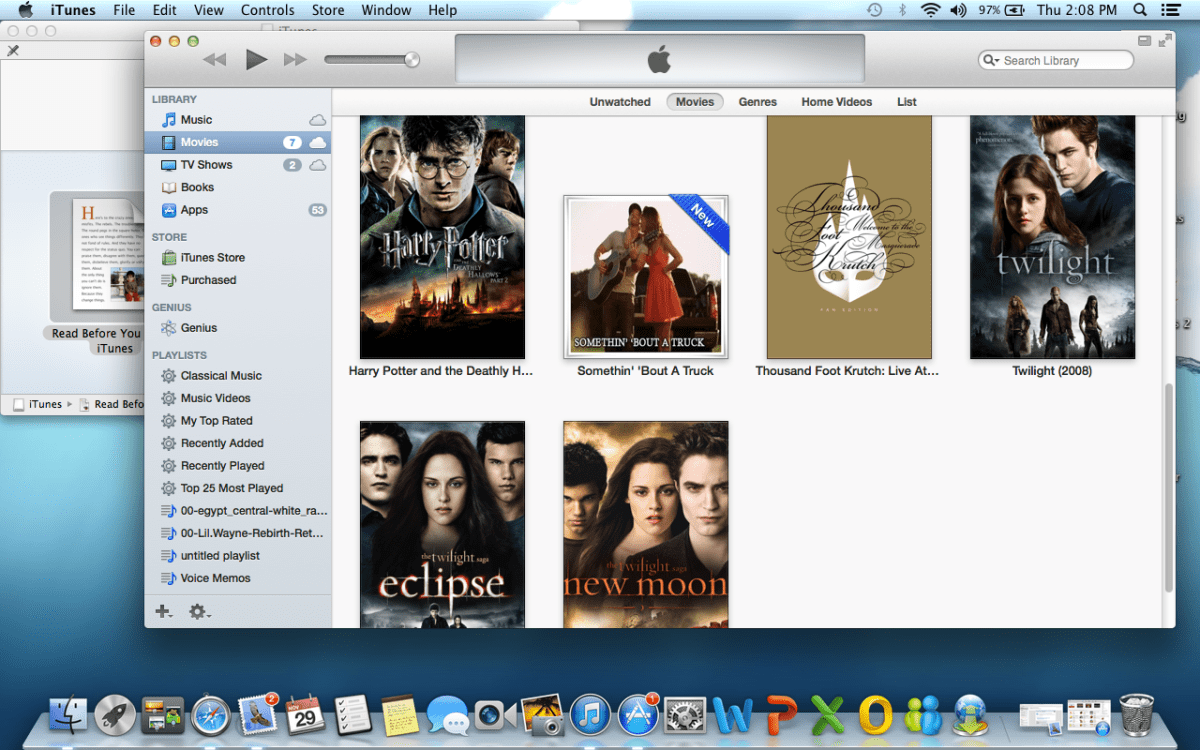This screenshot has height=750, width=1200.
Task: Open the gear actions menu
Action: coord(199,611)
